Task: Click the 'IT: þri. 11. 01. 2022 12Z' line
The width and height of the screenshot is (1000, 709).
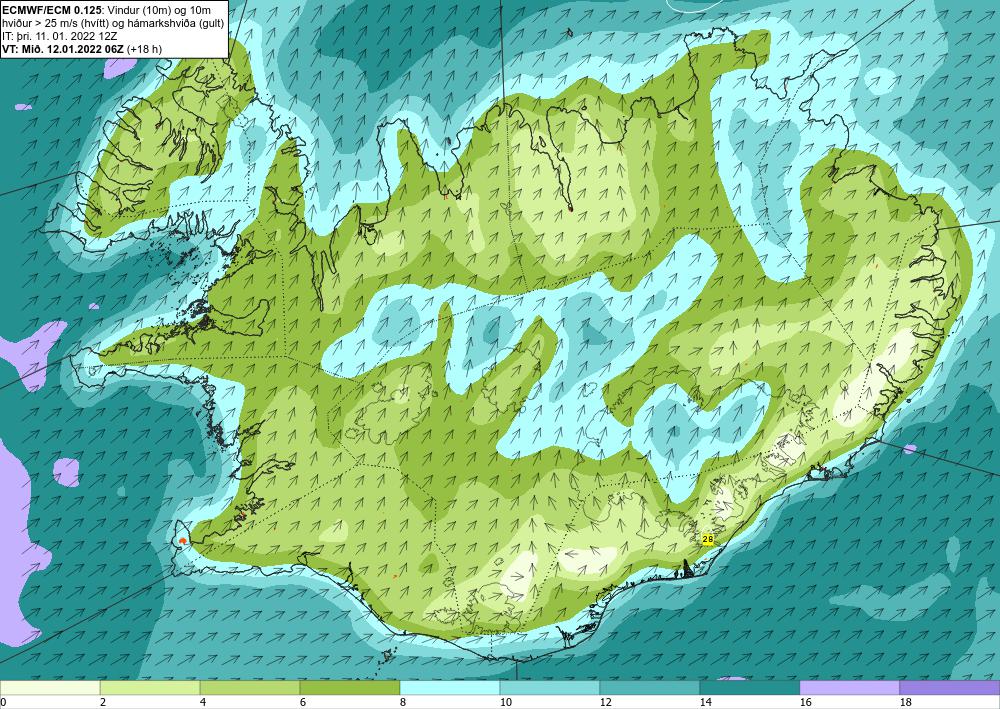Action: click(60, 36)
